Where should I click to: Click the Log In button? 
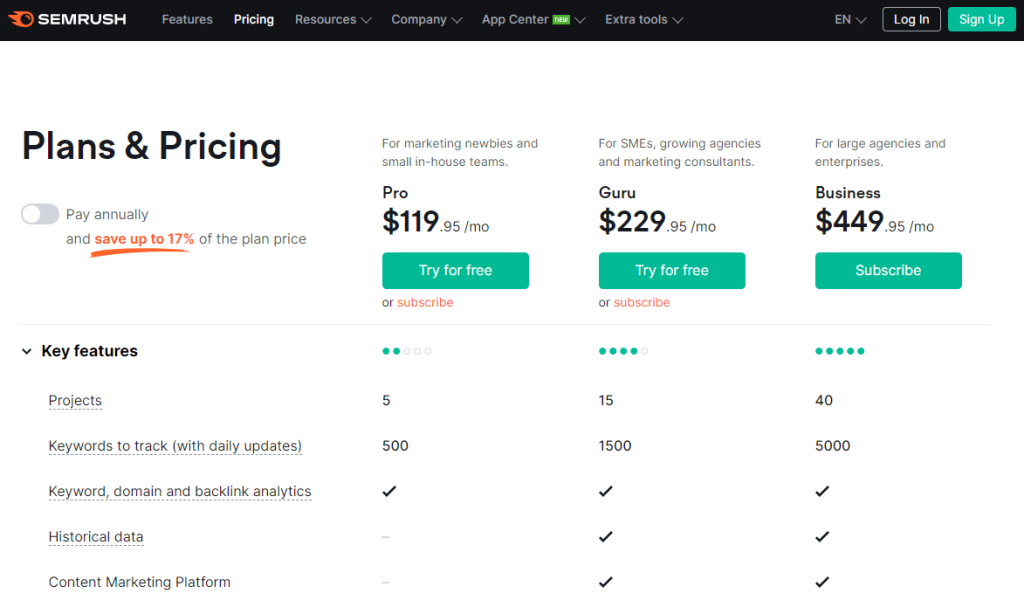tap(911, 20)
